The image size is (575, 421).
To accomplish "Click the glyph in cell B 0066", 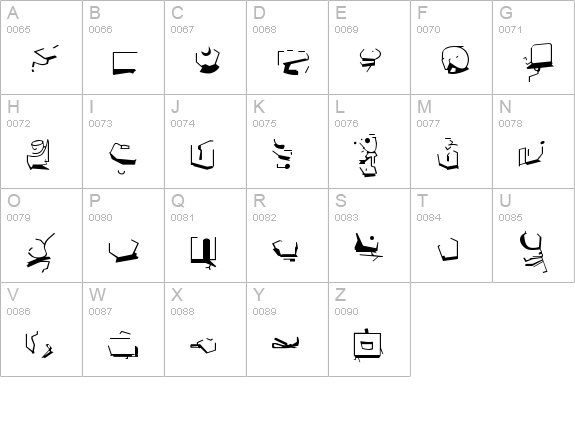I will pyautogui.click(x=125, y=63).
